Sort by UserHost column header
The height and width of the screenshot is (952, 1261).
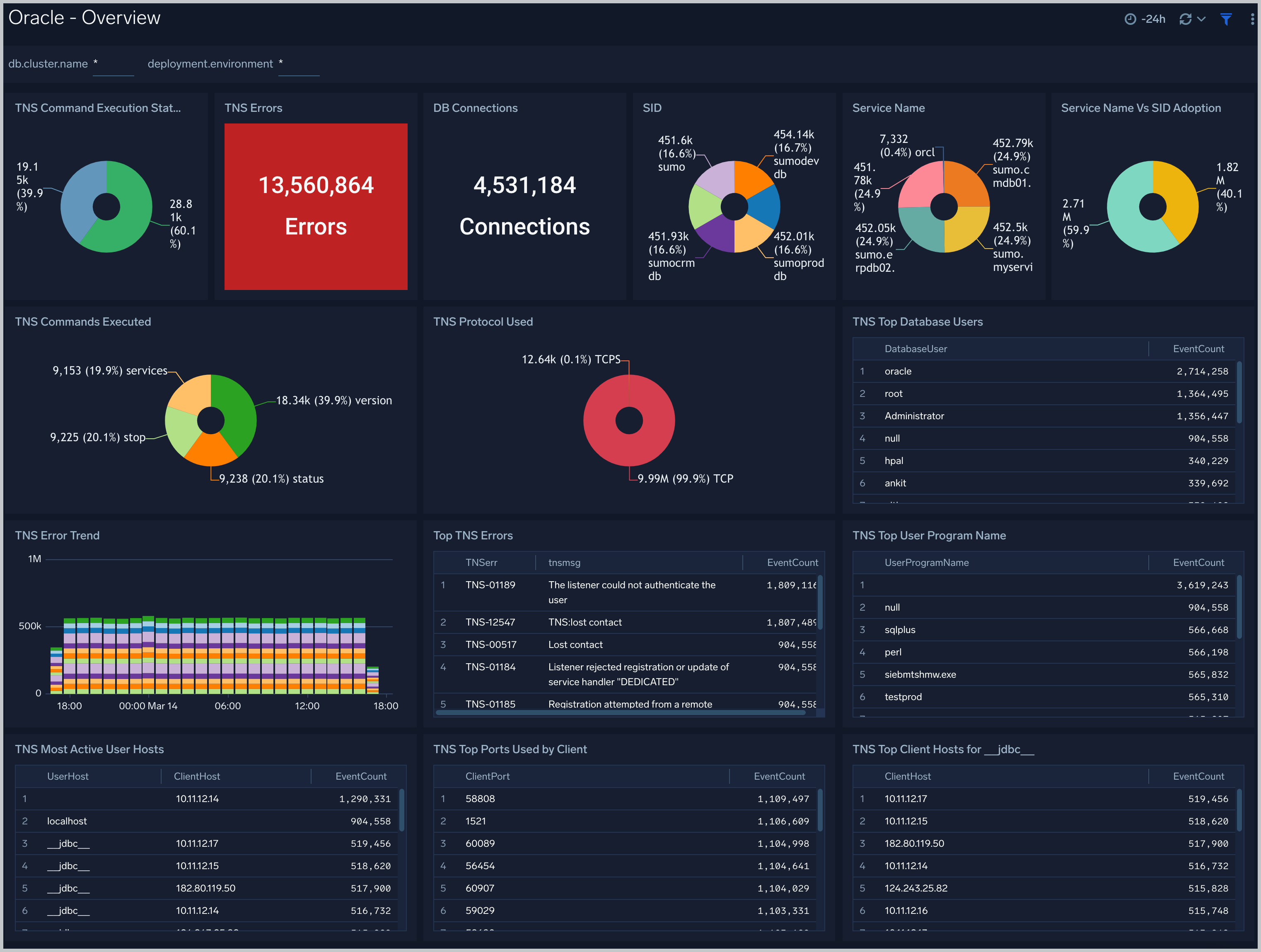point(68,776)
